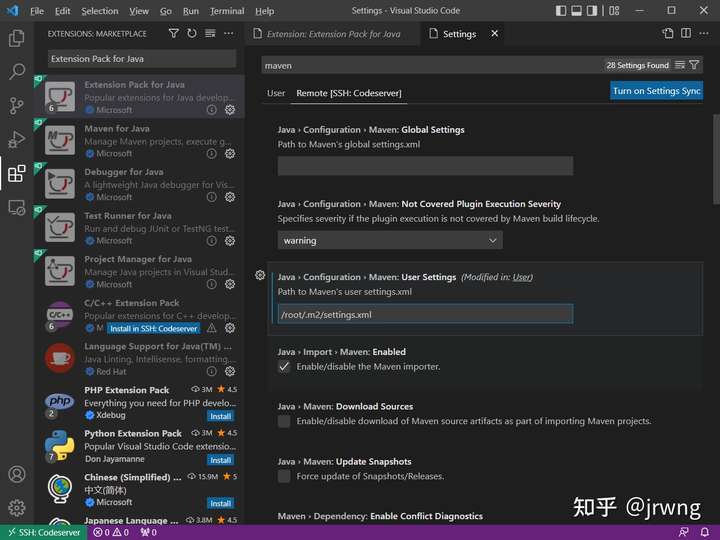Open manage gear for C/C++ Extension Pack

tap(230, 328)
